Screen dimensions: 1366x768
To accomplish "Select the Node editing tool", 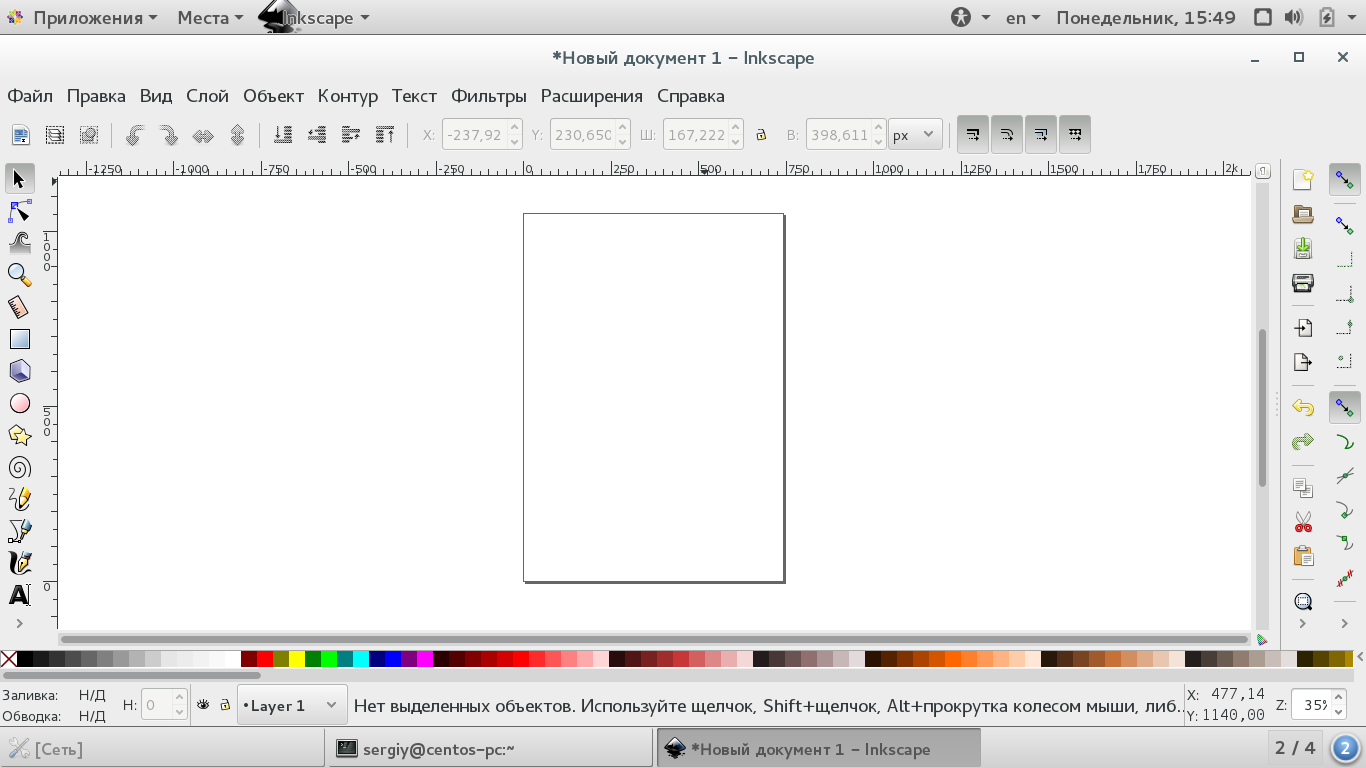I will point(18,211).
